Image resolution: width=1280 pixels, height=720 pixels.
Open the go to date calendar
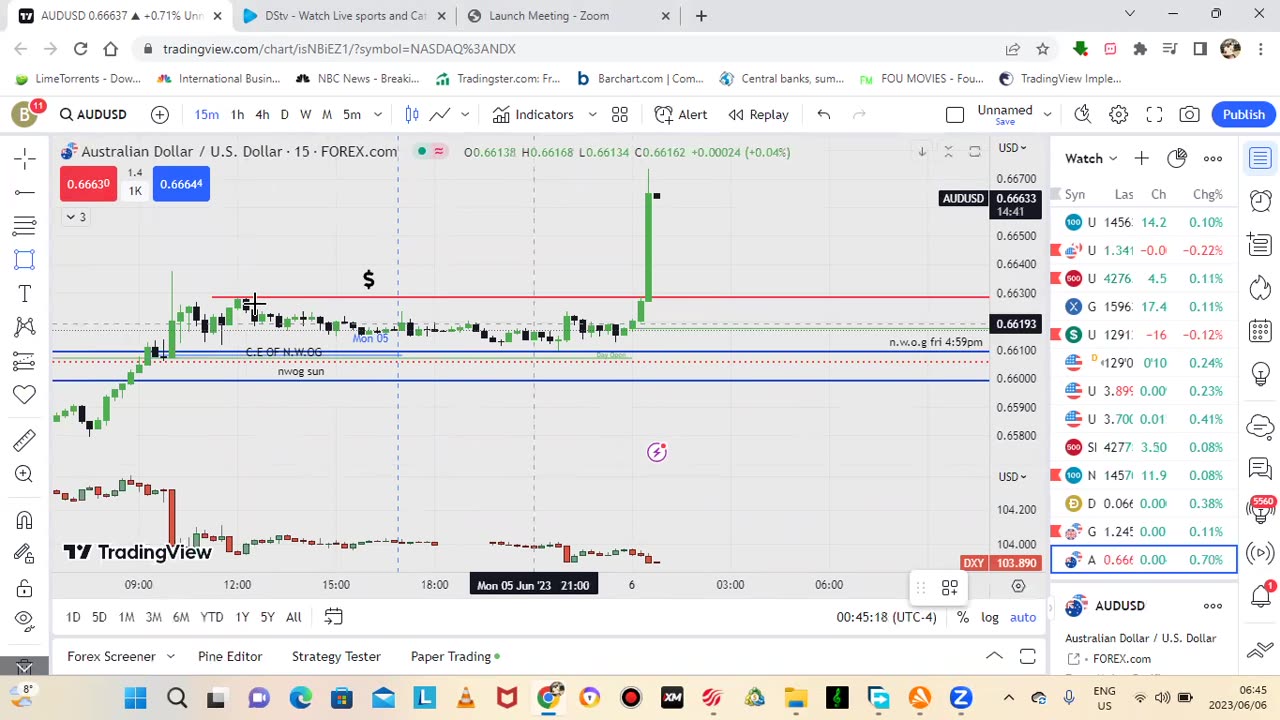pyautogui.click(x=333, y=617)
